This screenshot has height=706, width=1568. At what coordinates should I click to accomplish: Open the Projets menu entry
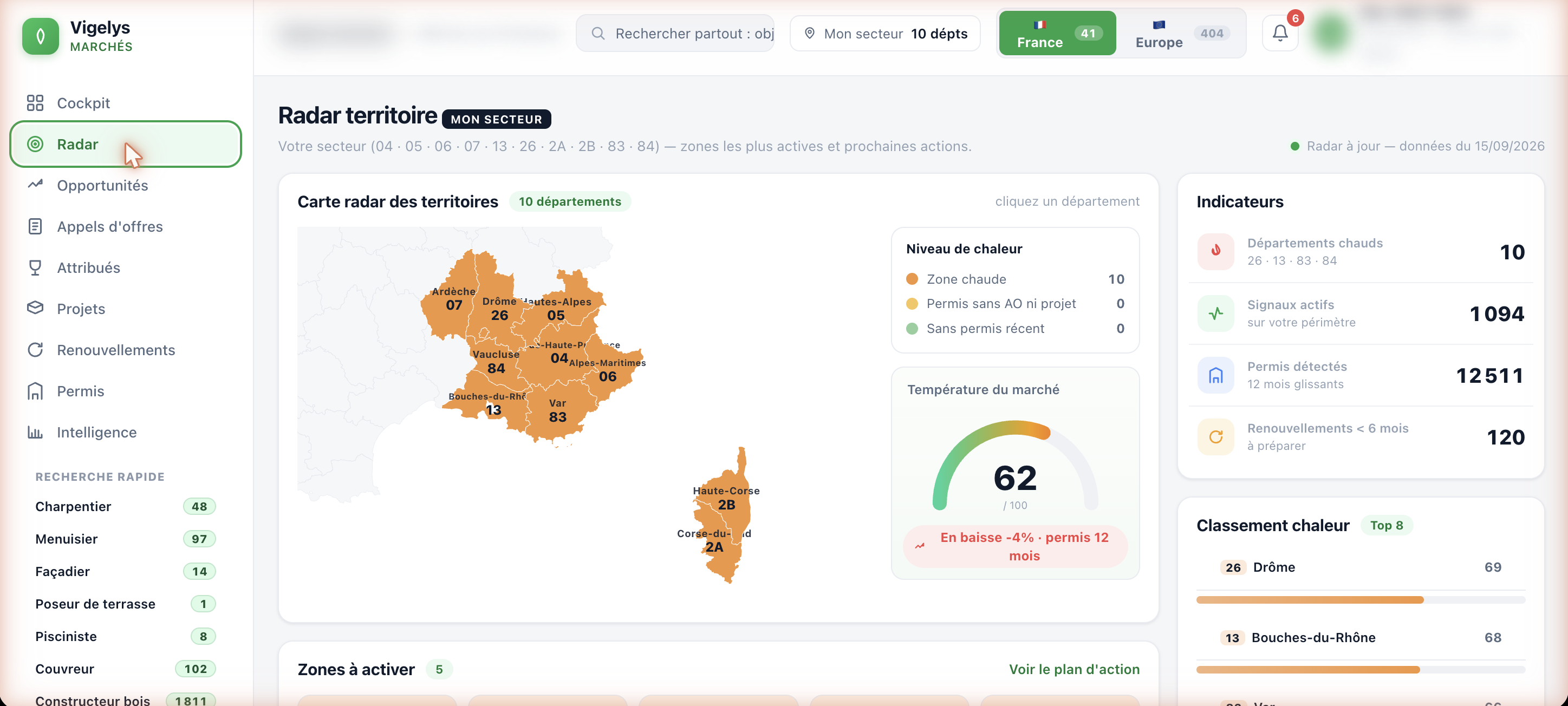tap(126, 309)
